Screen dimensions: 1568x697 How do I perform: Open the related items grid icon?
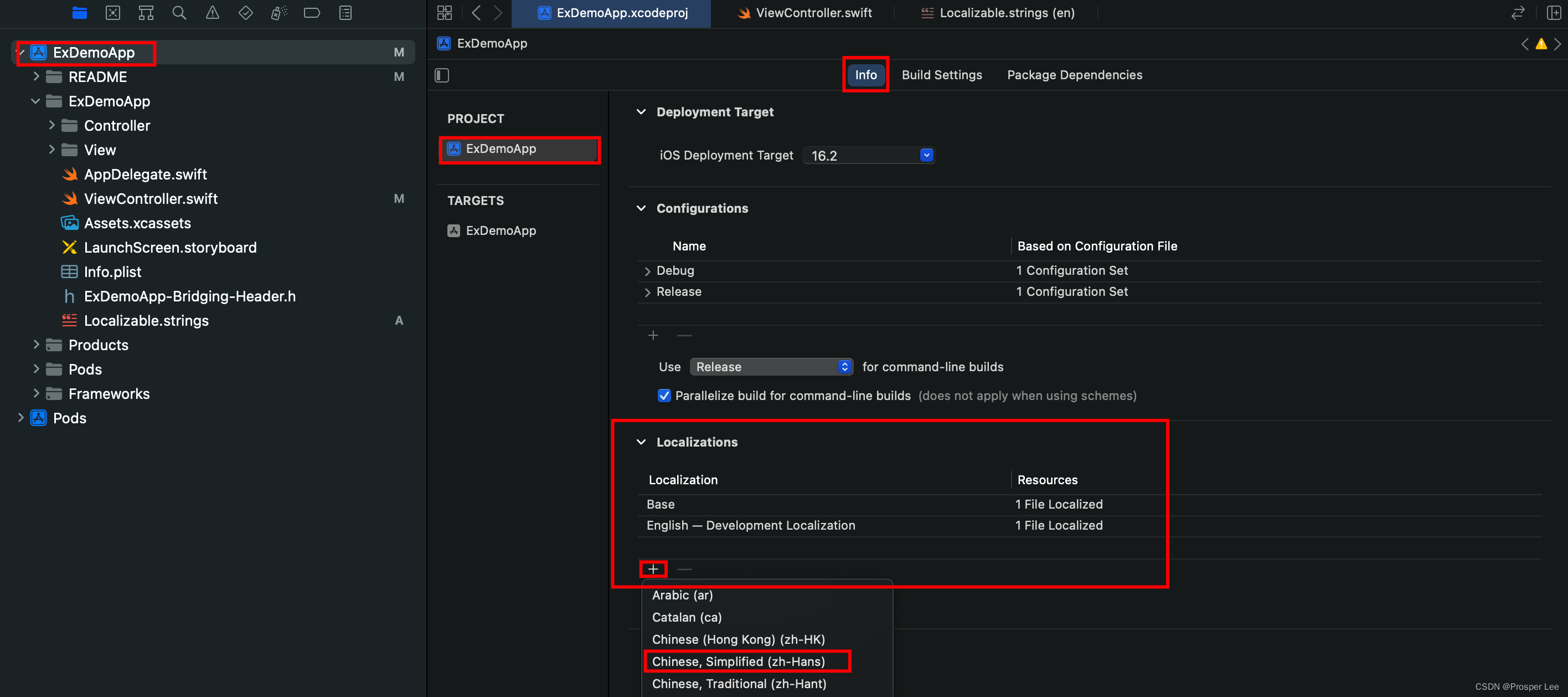(445, 13)
